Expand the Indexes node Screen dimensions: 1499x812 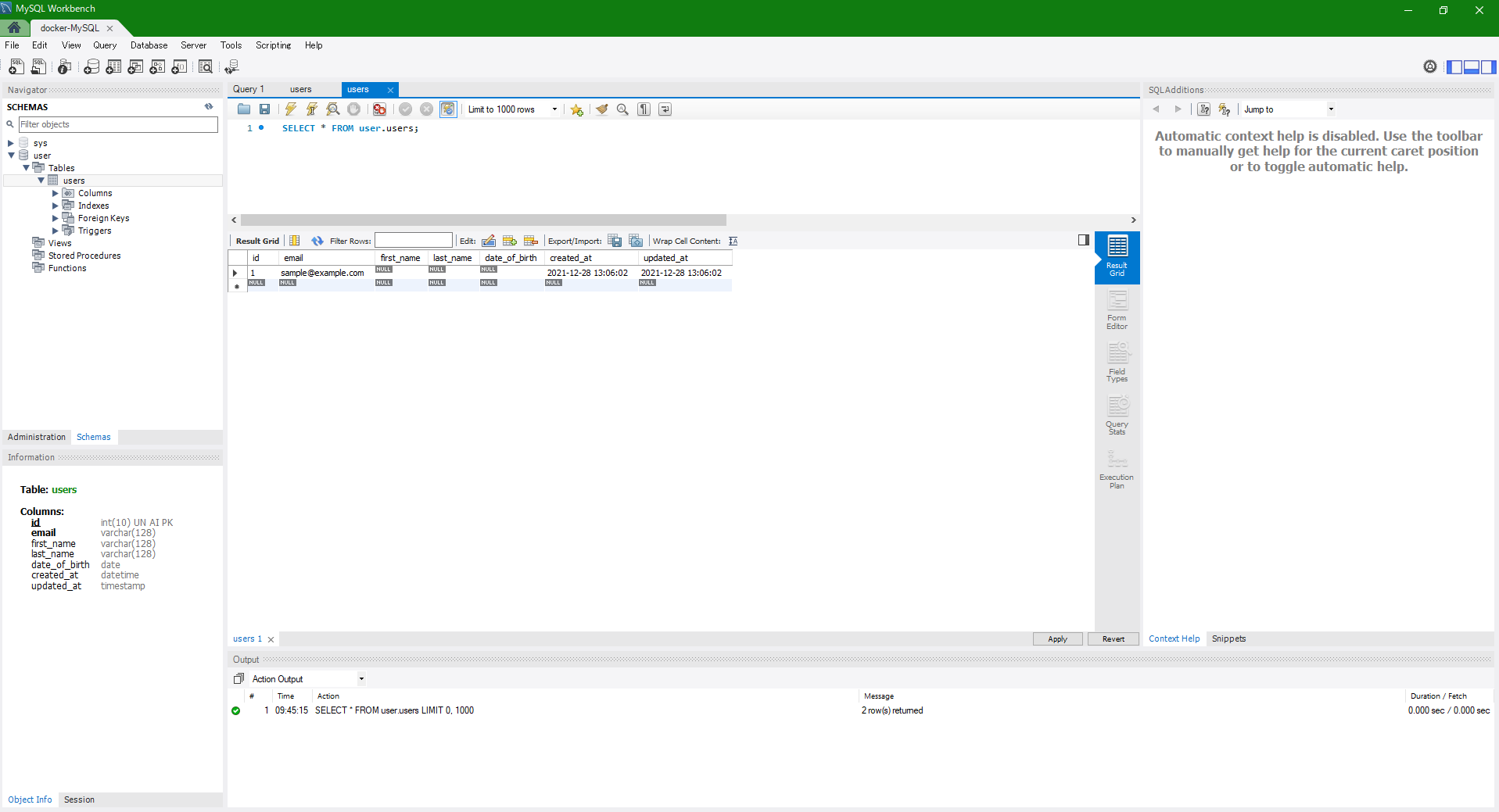pos(56,206)
